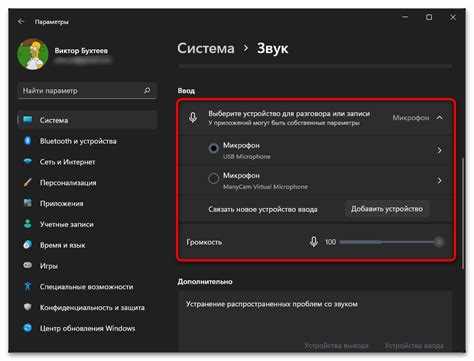Image resolution: width=474 pixels, height=361 pixels.
Task: Open Персонализация settings
Action: point(87,183)
